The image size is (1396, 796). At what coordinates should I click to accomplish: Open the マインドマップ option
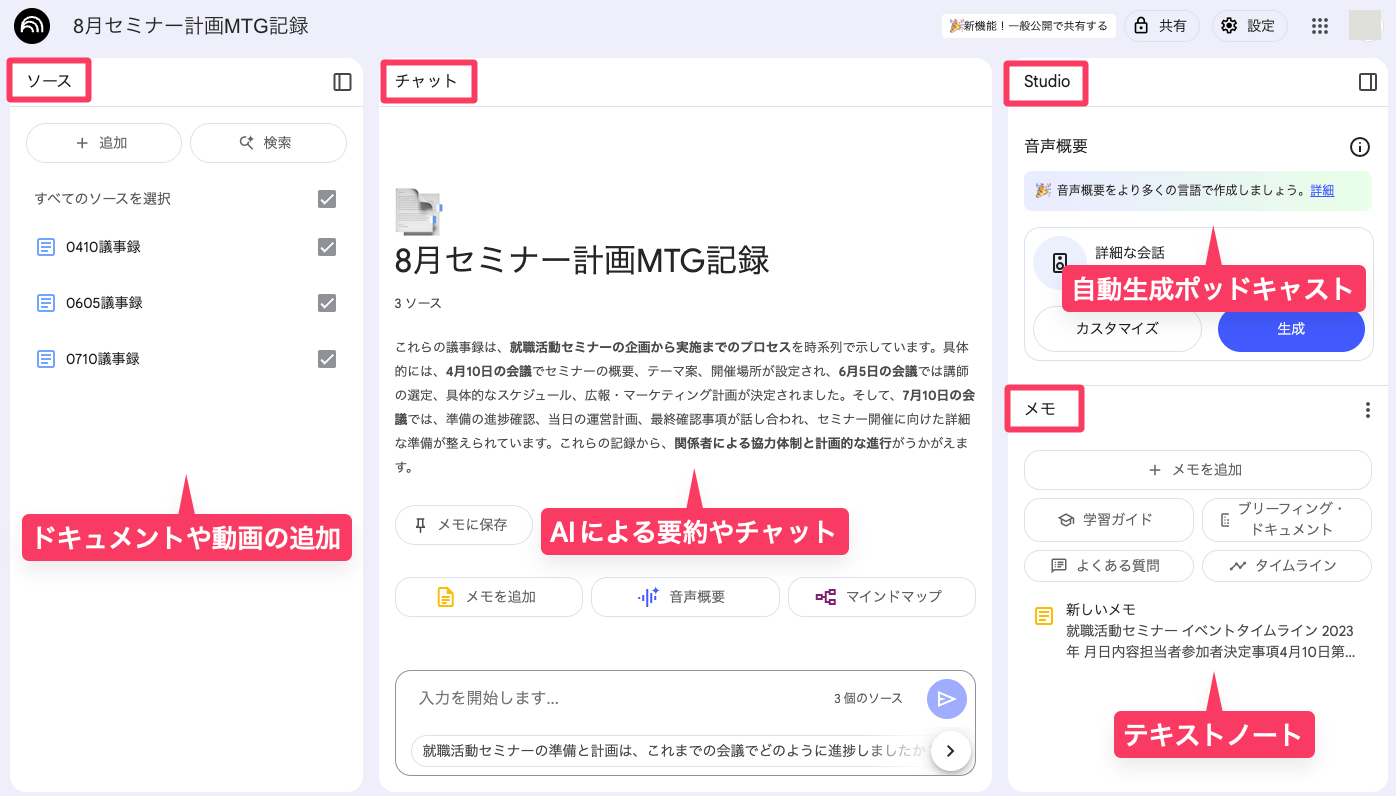pos(881,597)
